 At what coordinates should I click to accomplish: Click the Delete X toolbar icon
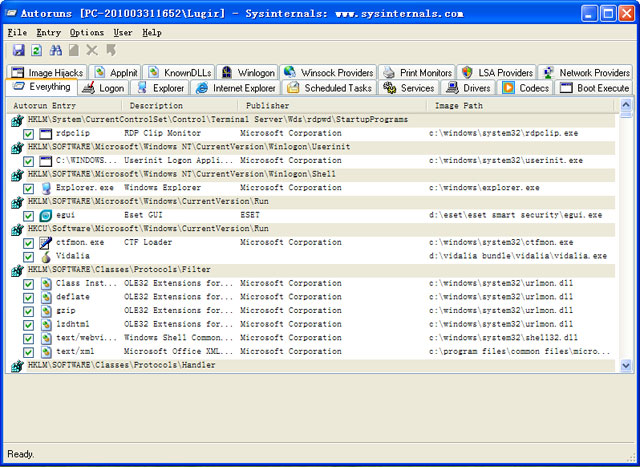click(92, 50)
